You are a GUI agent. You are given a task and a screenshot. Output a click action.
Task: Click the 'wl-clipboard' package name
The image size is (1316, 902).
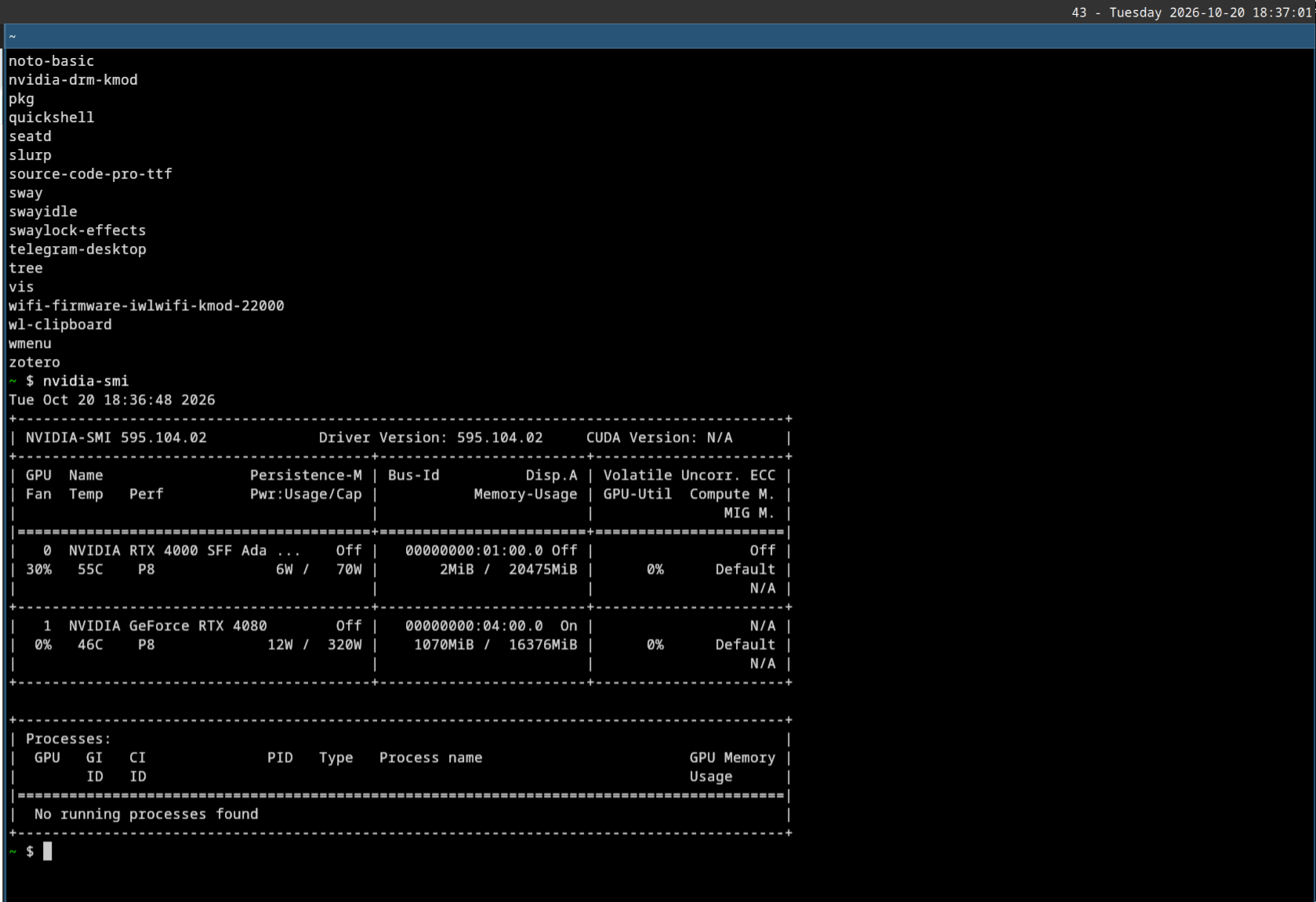(x=60, y=324)
